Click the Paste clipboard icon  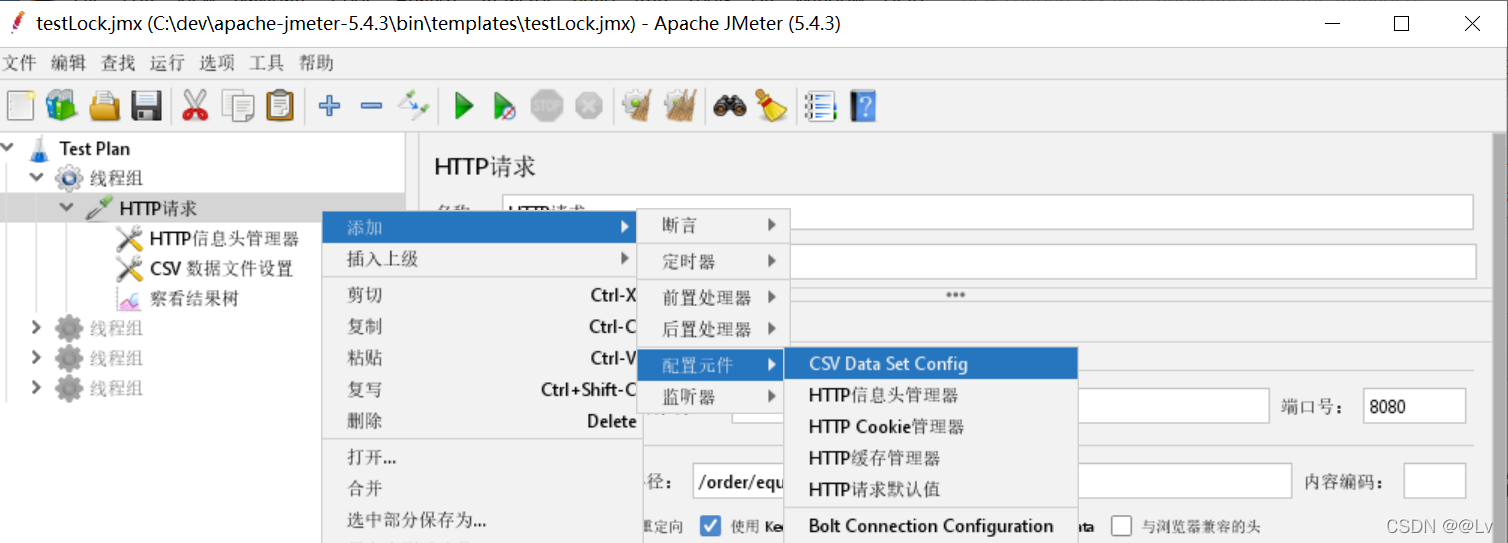(280, 105)
